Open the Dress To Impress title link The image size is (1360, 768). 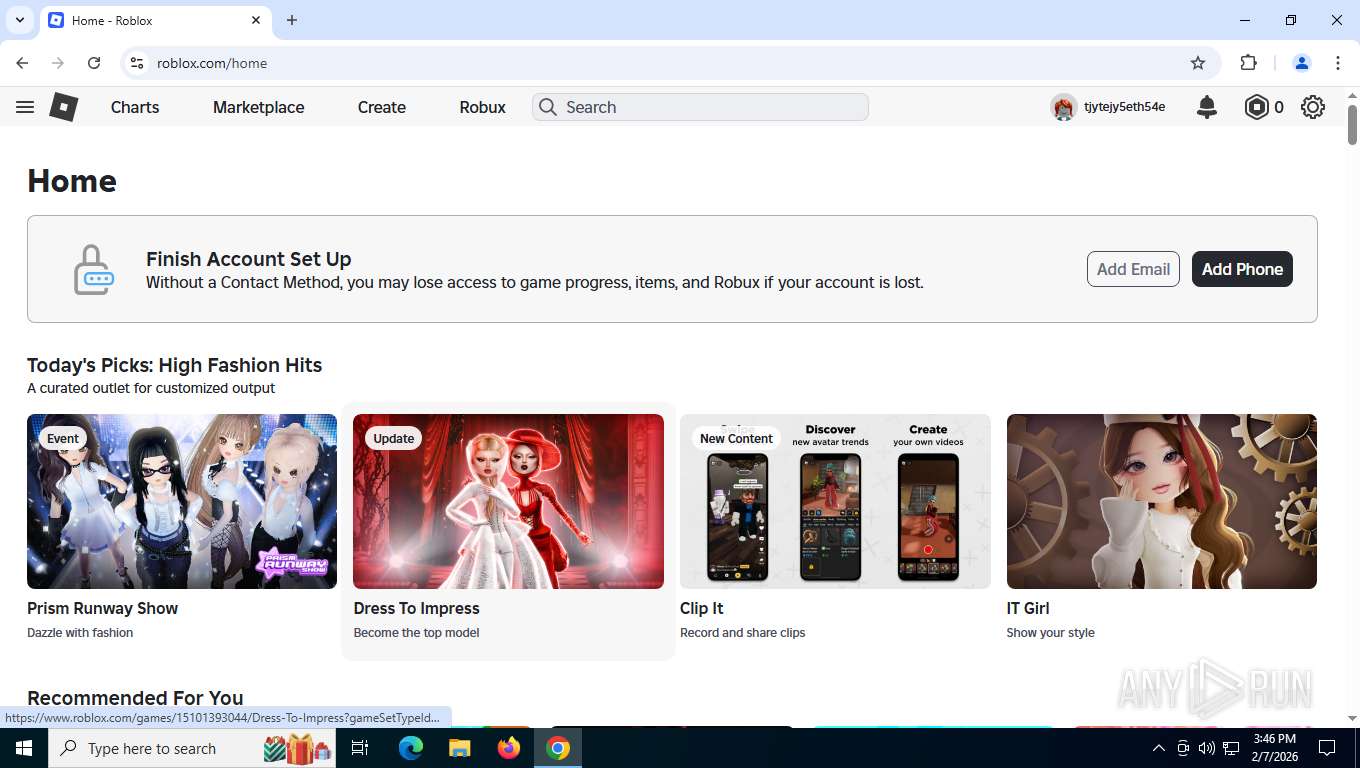[x=416, y=608]
